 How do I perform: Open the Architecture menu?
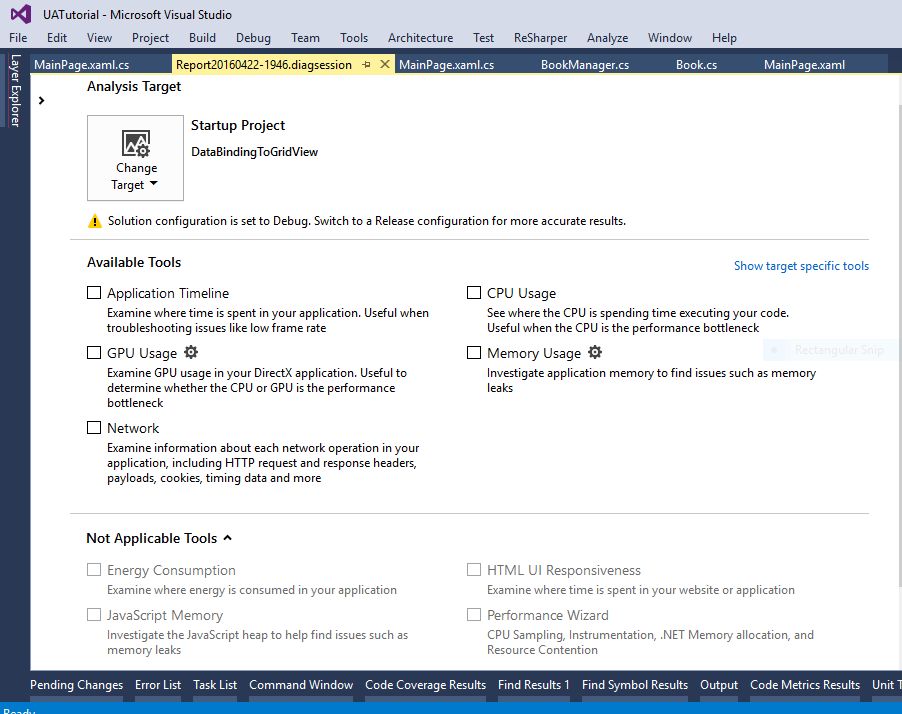click(x=420, y=38)
